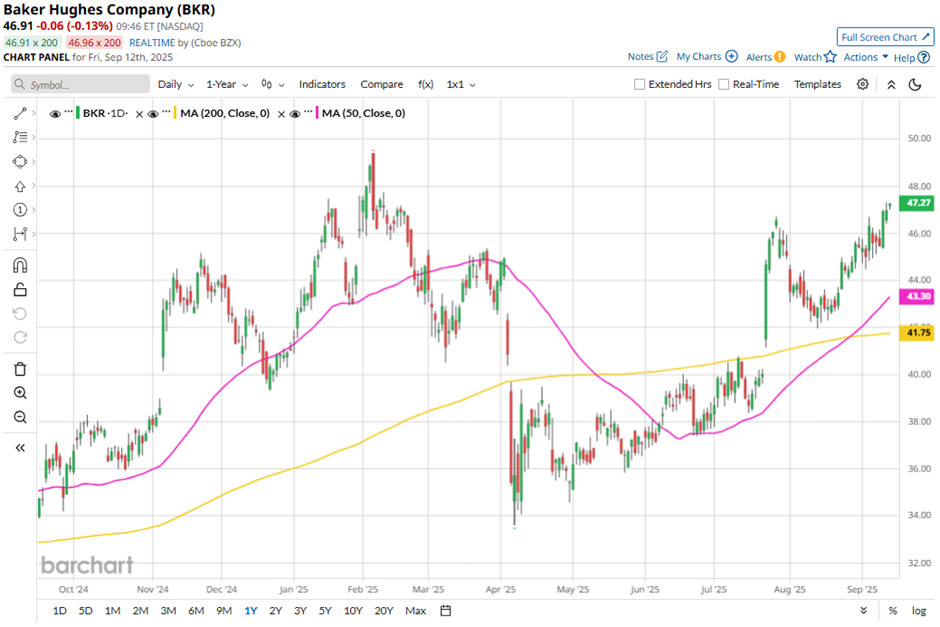940x627 pixels.
Task: Redo the last chart action
Action: pyautogui.click(x=20, y=337)
